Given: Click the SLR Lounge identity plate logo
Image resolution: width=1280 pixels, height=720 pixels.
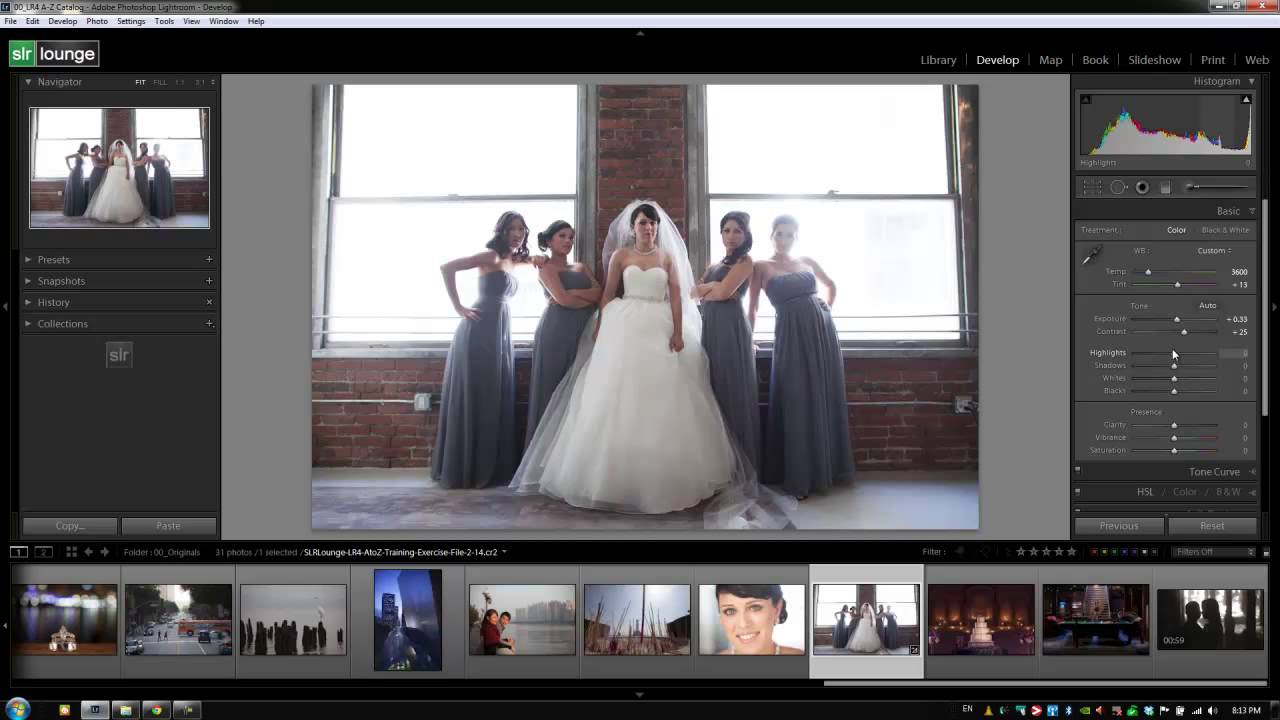Looking at the screenshot, I should (54, 54).
